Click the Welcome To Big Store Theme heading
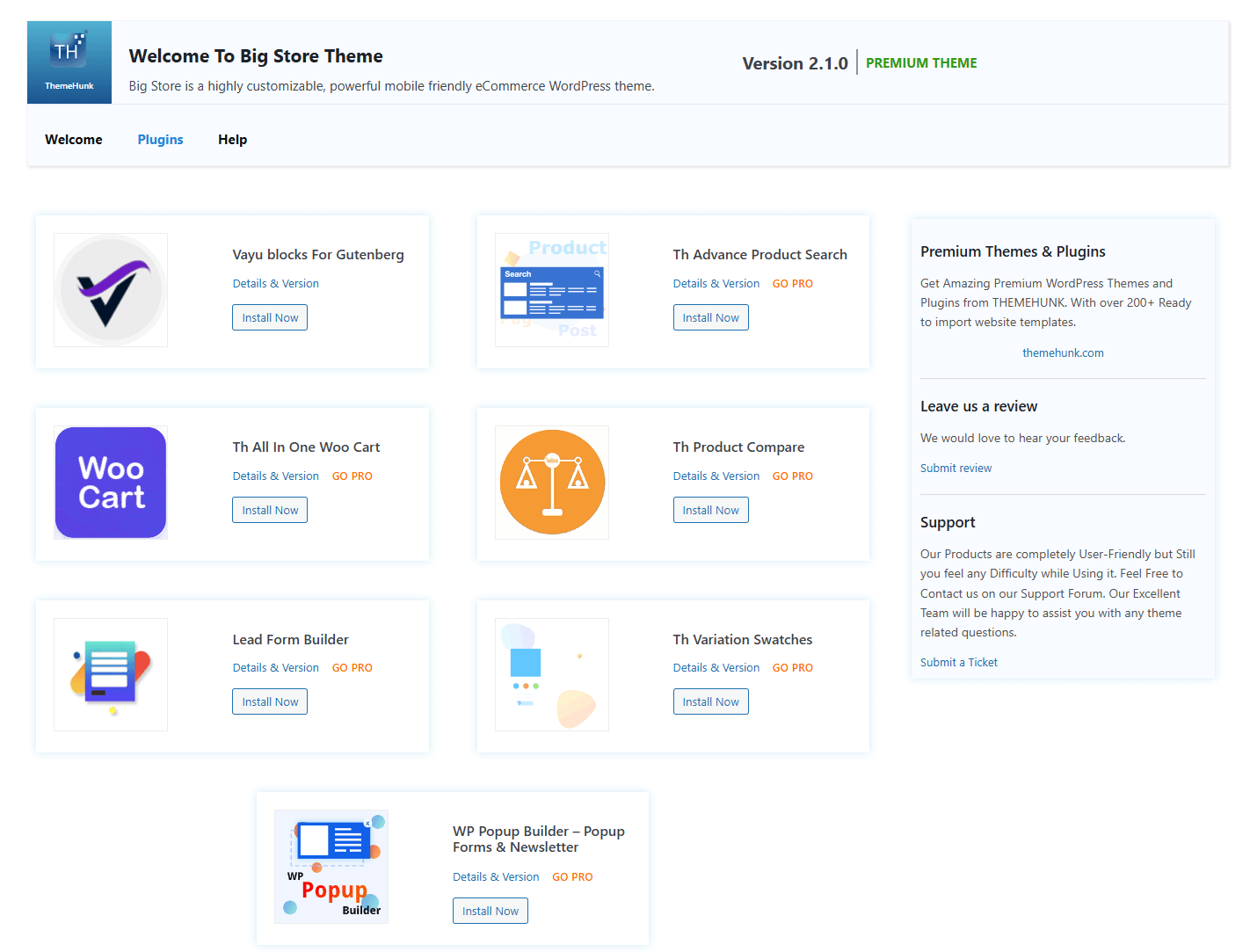This screenshot has height=952, width=1250. click(256, 56)
